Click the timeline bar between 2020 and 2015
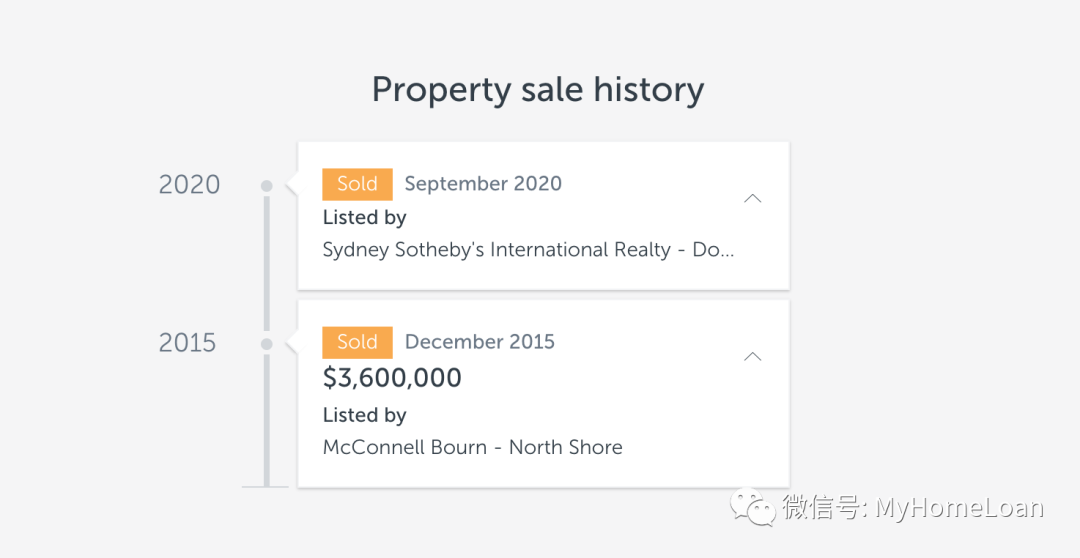The width and height of the screenshot is (1080, 558). [266, 265]
